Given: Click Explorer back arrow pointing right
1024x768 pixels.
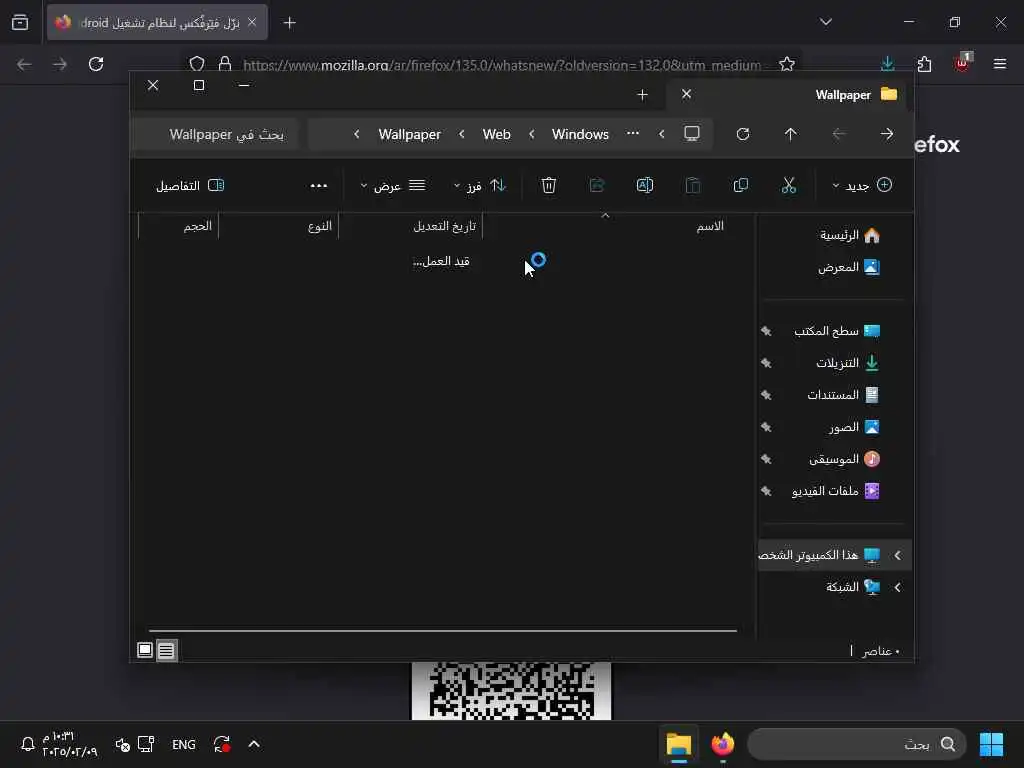Looking at the screenshot, I should 886,134.
